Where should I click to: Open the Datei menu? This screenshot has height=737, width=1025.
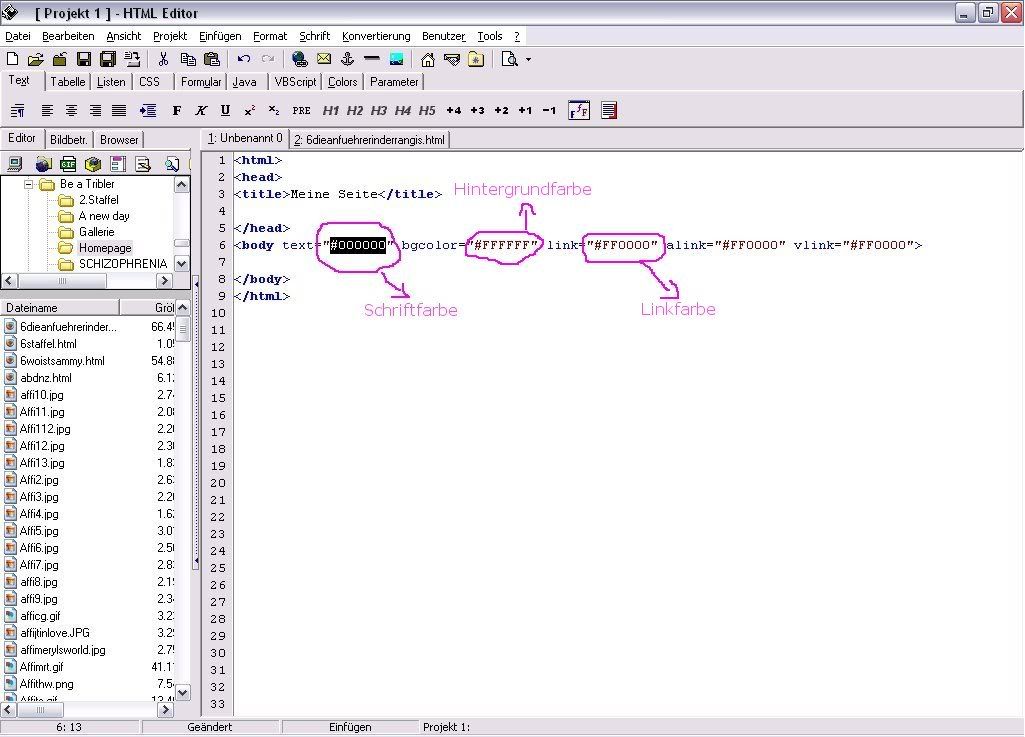click(x=18, y=36)
